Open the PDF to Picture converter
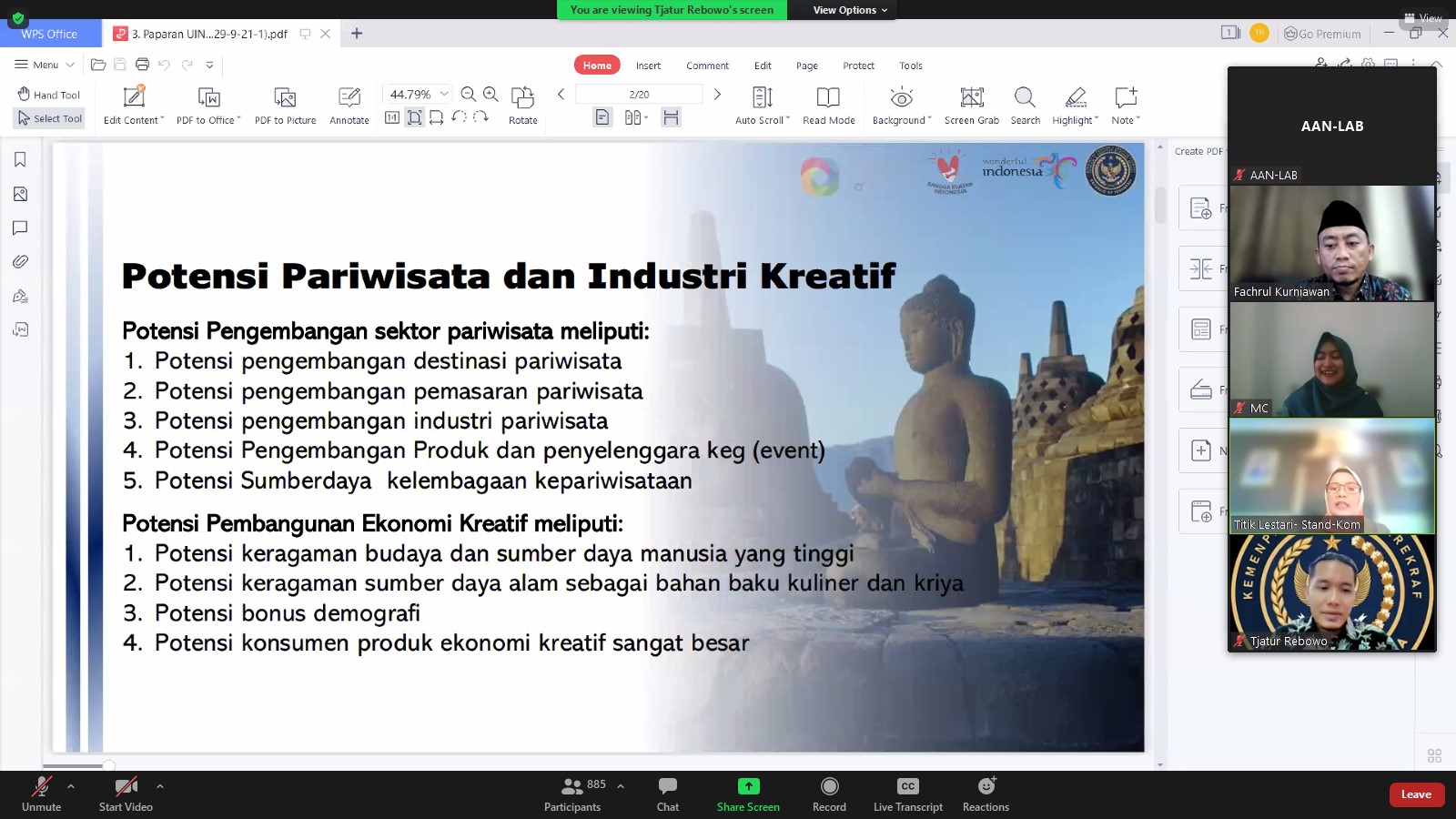 pyautogui.click(x=285, y=98)
